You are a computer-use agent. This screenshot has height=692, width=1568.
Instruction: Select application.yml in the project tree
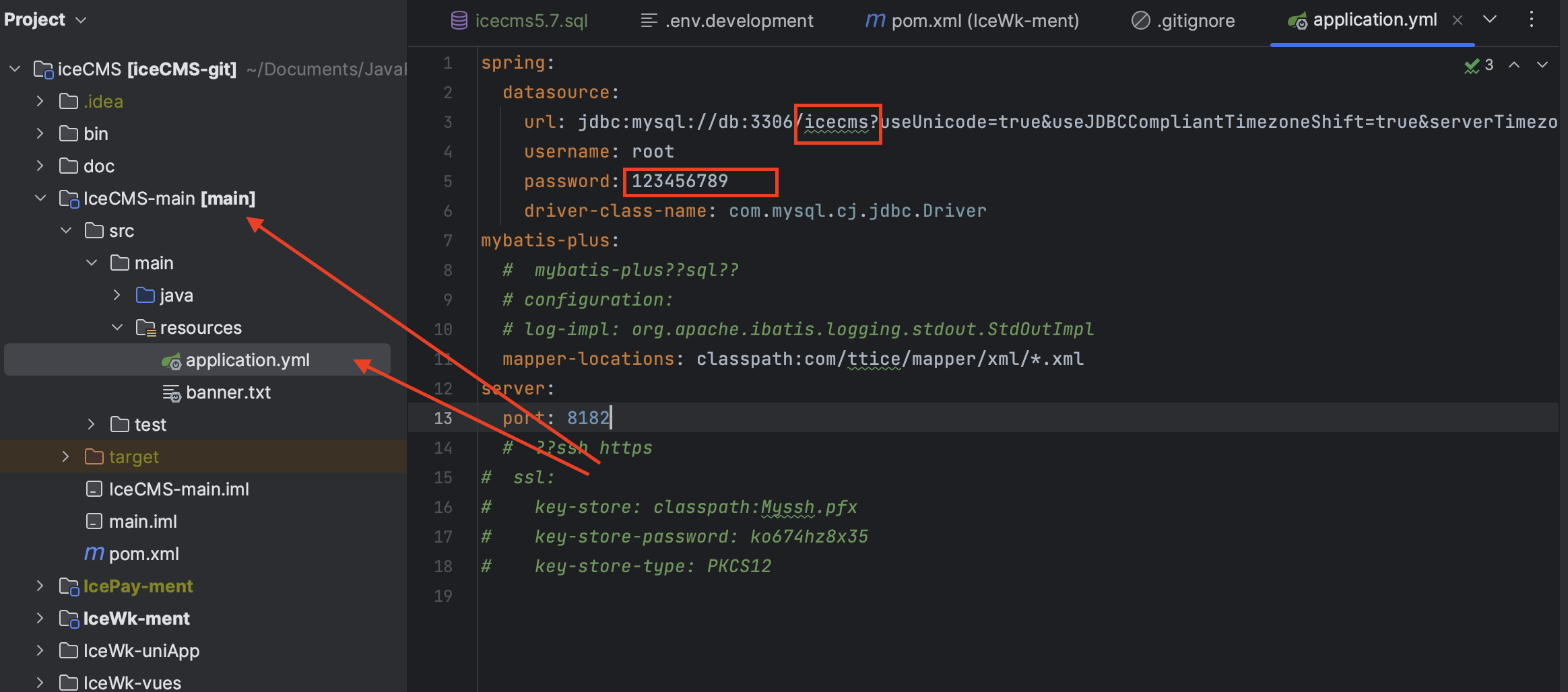pyautogui.click(x=197, y=359)
